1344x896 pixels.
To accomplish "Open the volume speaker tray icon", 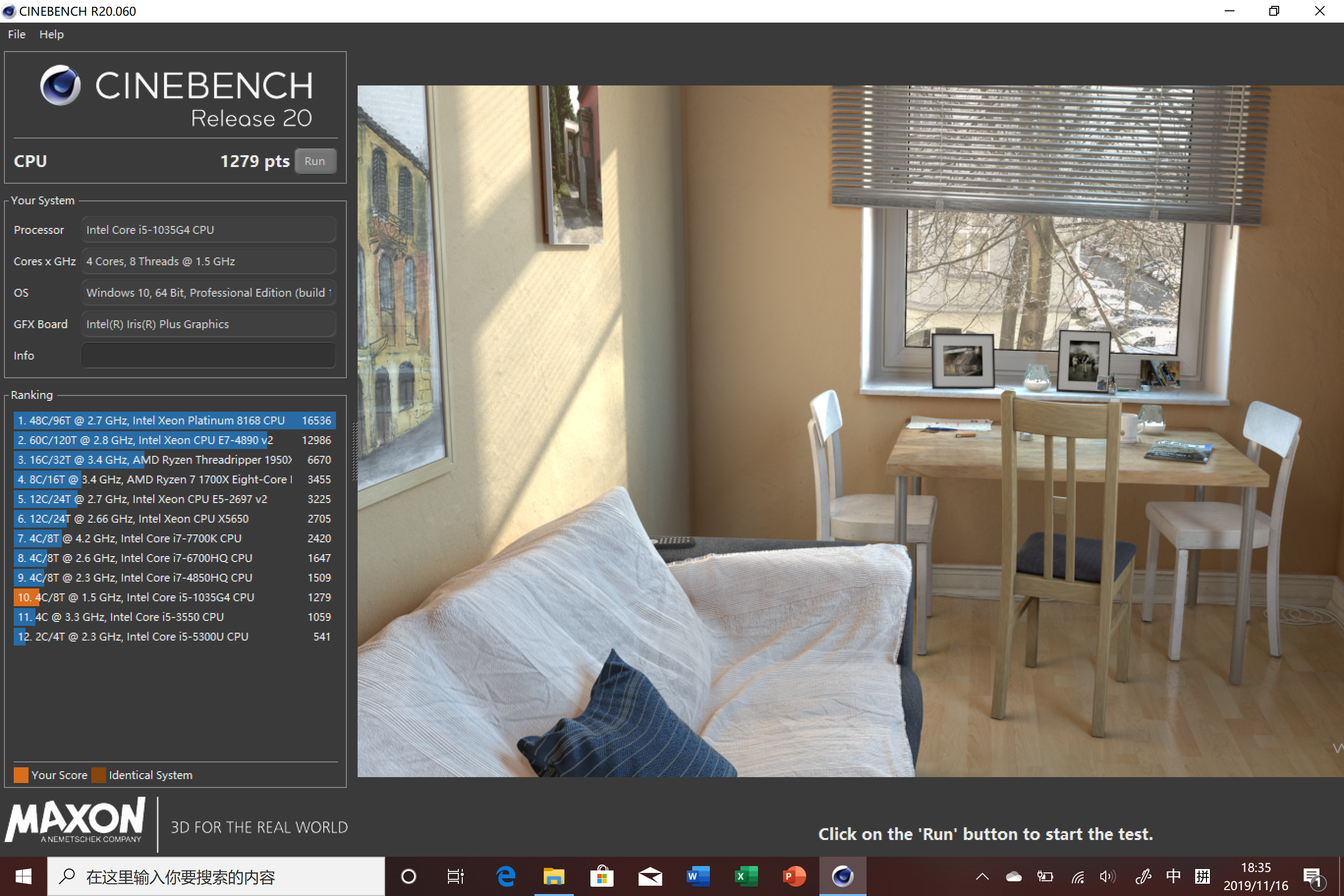I will (x=1107, y=876).
